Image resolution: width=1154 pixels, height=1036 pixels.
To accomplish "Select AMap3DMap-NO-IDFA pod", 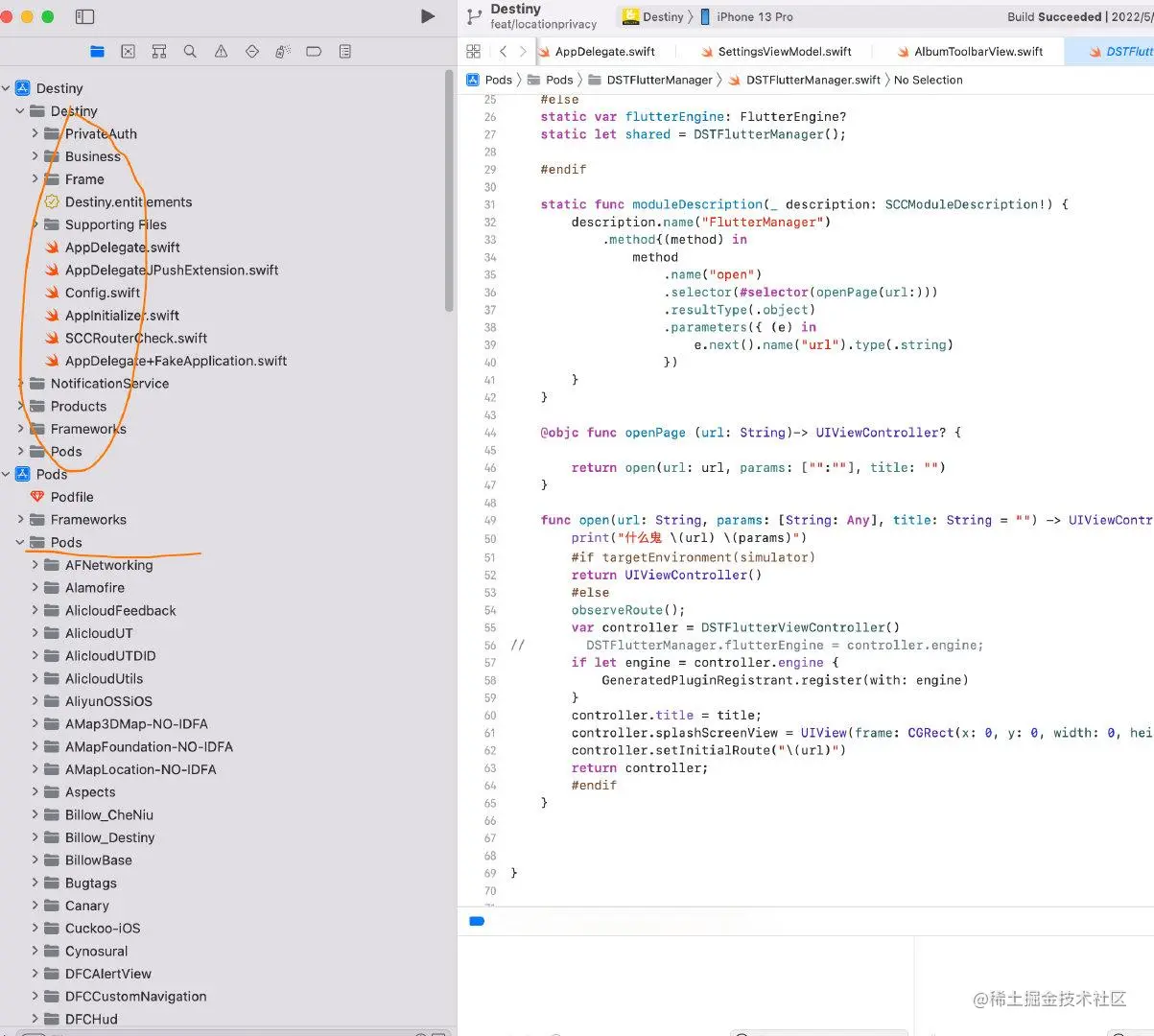I will click(136, 724).
